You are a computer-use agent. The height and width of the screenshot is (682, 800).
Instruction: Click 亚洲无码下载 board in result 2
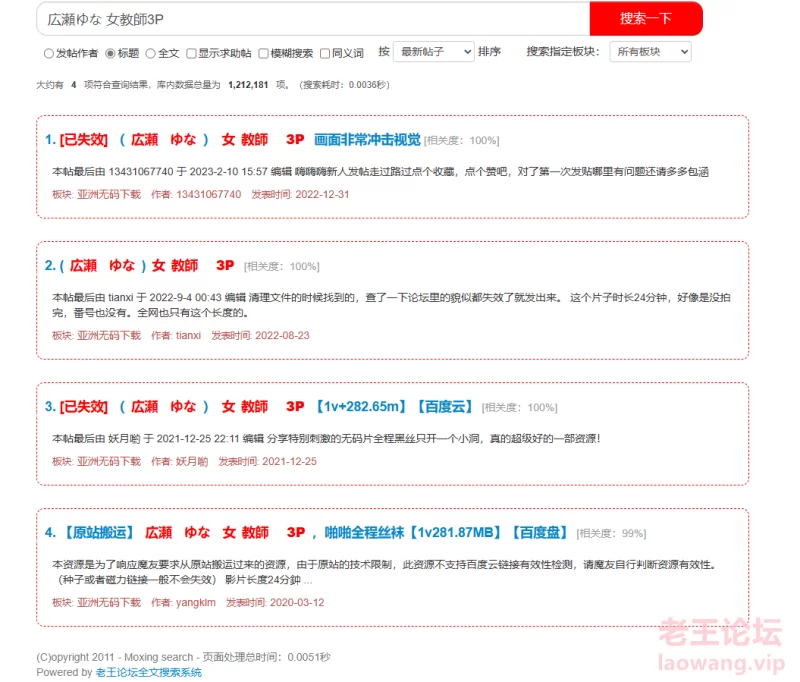pos(109,335)
